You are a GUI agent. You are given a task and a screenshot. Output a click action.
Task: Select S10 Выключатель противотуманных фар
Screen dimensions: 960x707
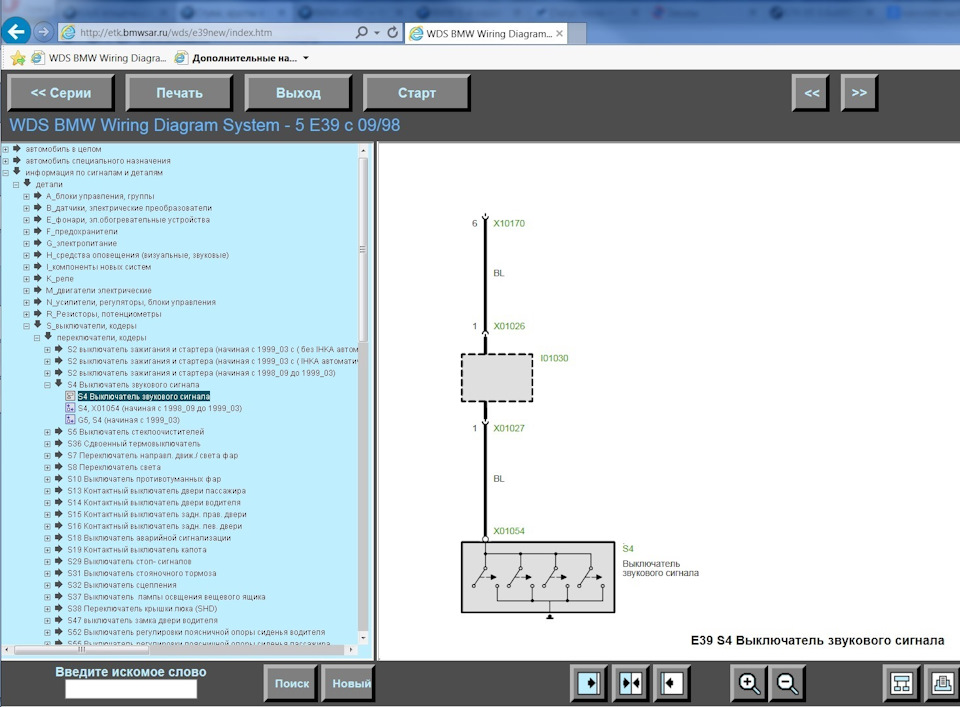click(x=144, y=479)
